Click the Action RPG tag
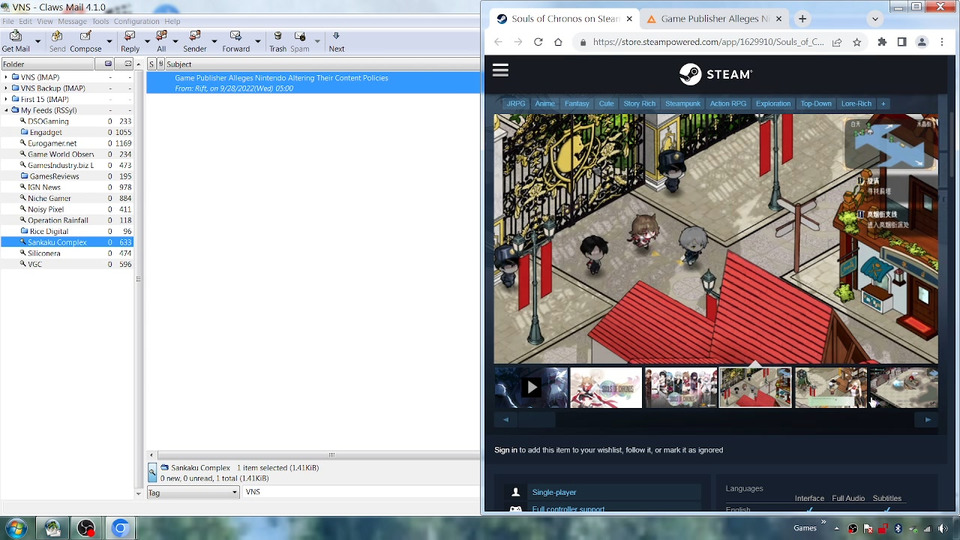960x540 pixels. point(728,103)
